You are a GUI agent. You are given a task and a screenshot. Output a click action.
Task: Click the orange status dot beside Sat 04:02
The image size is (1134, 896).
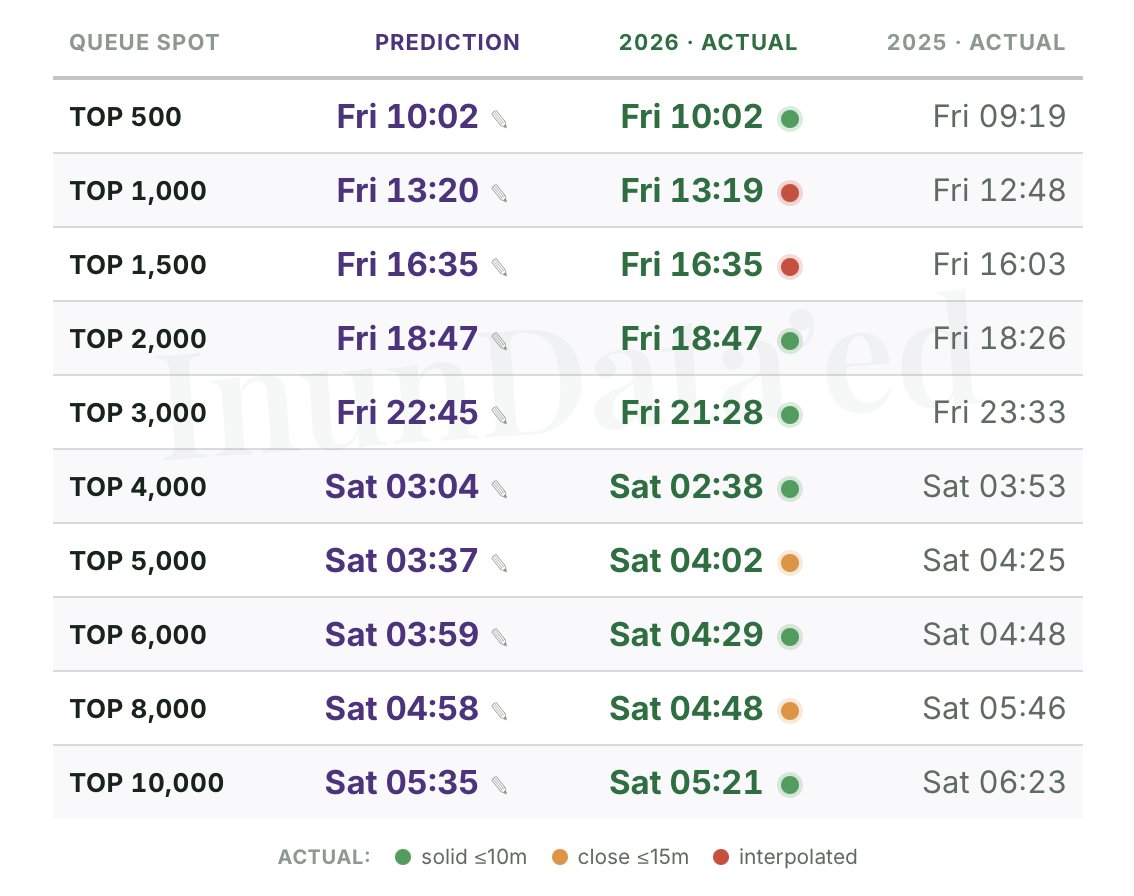pyautogui.click(x=790, y=563)
